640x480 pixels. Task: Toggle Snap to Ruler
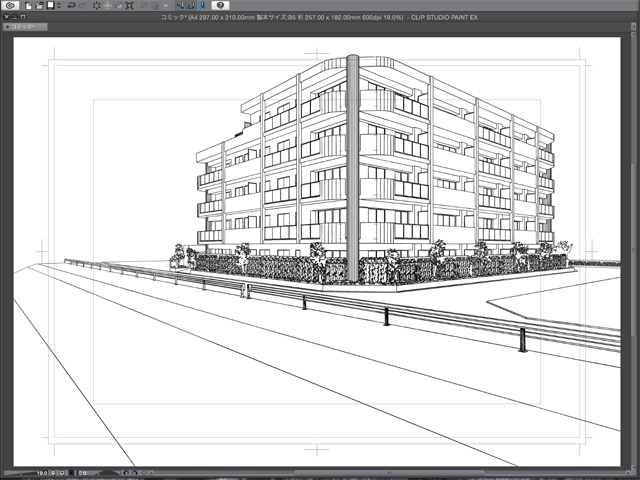(x=180, y=5)
